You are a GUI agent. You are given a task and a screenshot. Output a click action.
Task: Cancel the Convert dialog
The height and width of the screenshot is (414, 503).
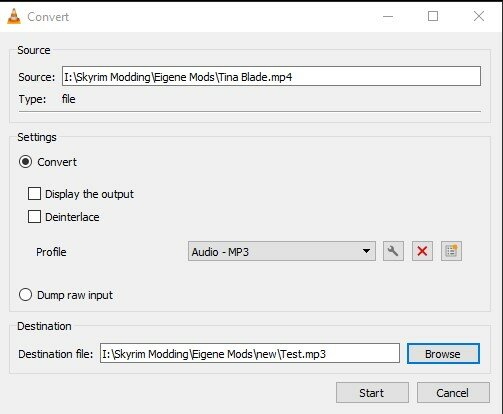point(453,393)
